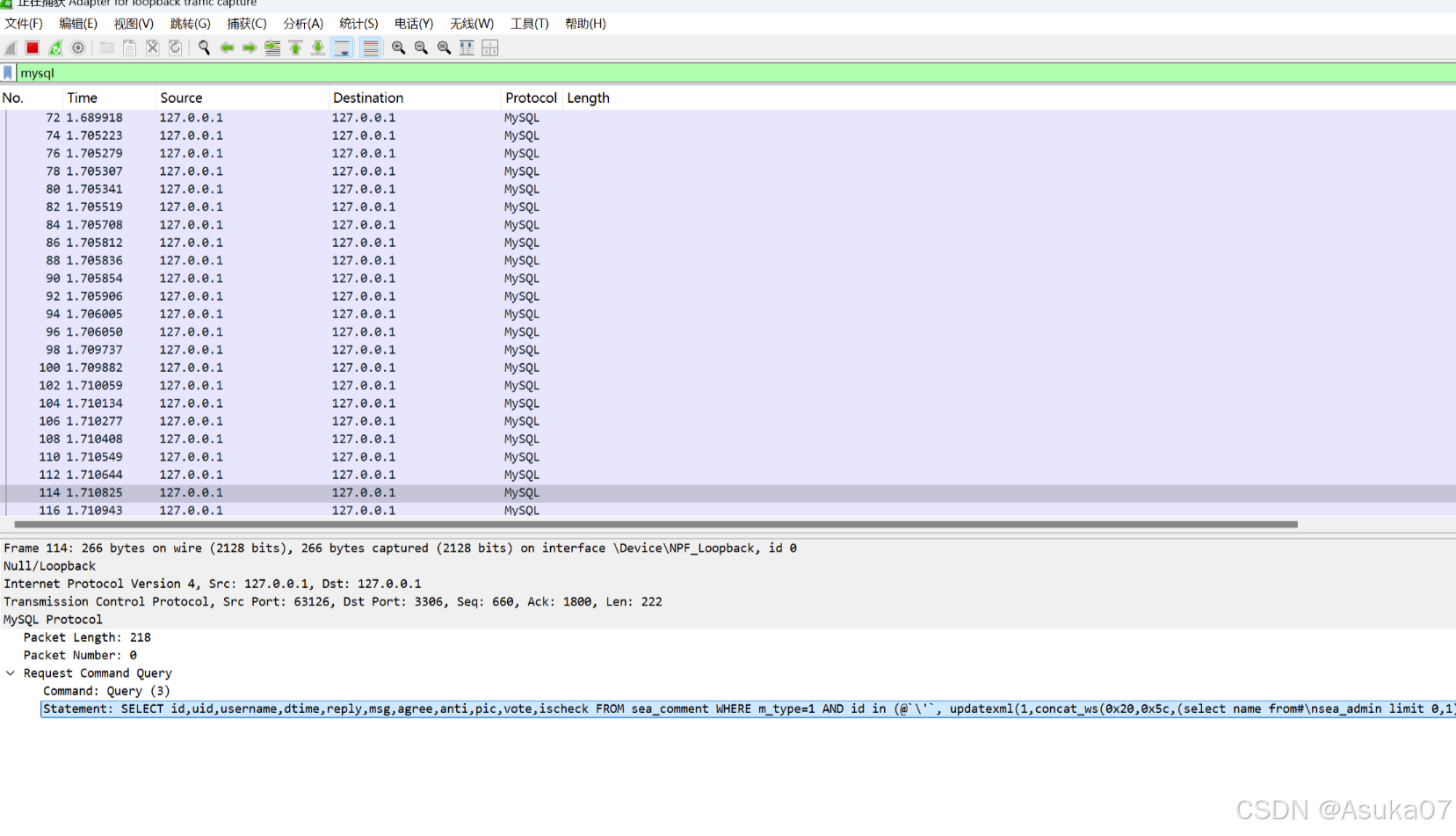Toggle auto-scroll during live capture
Screen dimensions: 1456x836
343,47
